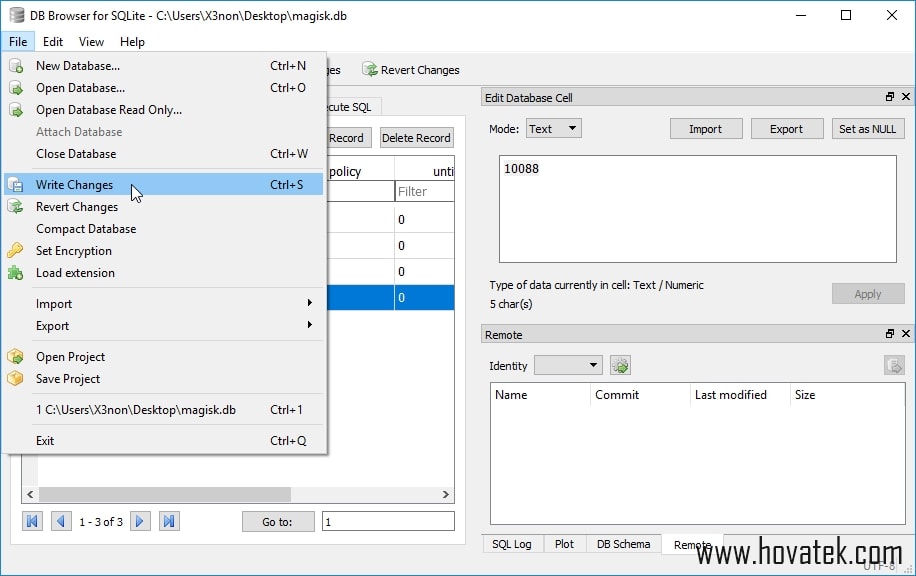Expand the Export submenu
The height and width of the screenshot is (576, 916).
pos(164,326)
